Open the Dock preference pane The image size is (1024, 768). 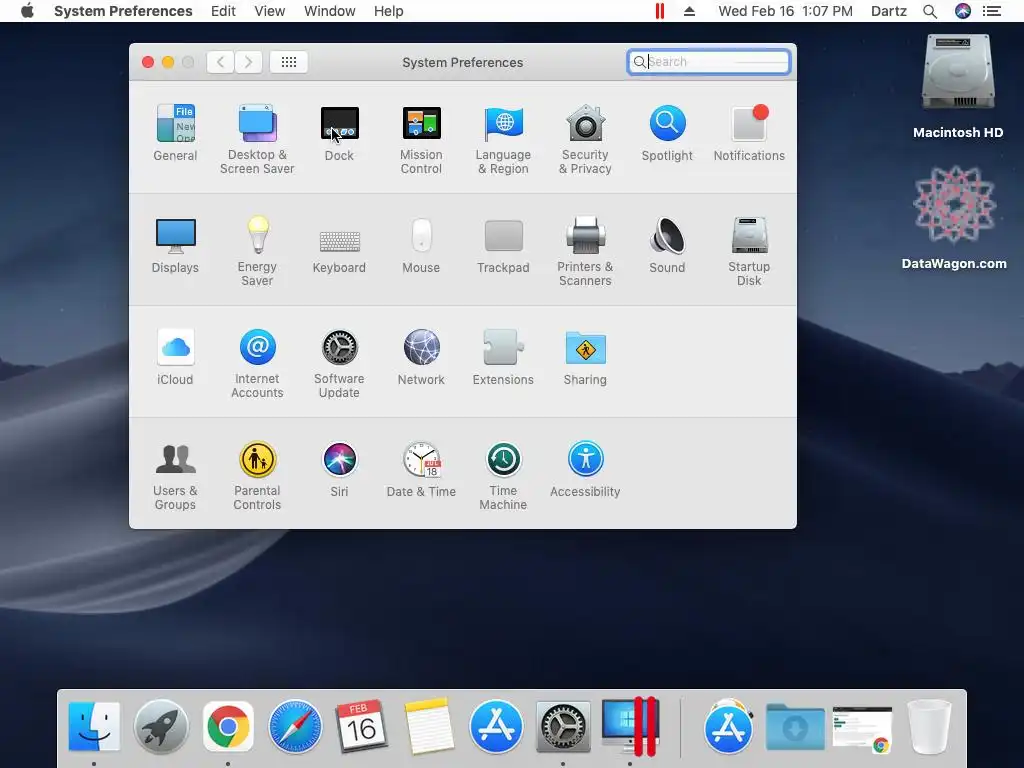tap(339, 133)
